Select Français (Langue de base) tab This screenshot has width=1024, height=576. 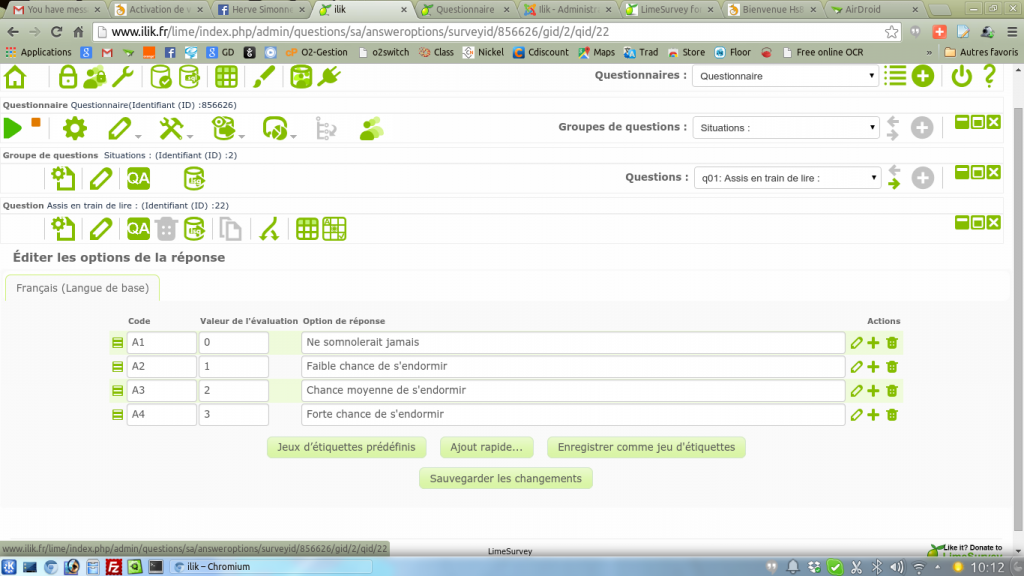[x=82, y=288]
